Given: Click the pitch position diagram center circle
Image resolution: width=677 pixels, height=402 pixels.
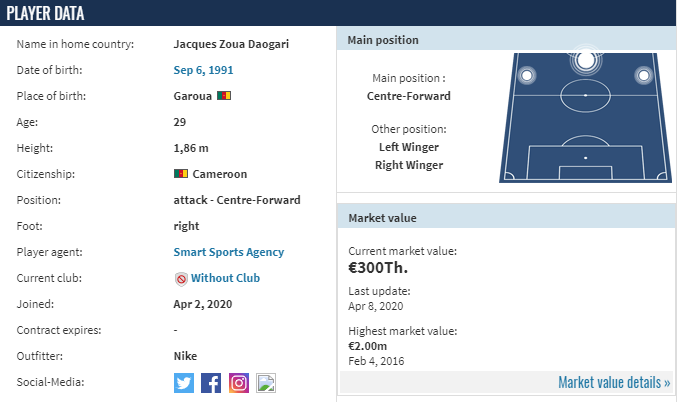Looking at the screenshot, I should [x=585, y=95].
